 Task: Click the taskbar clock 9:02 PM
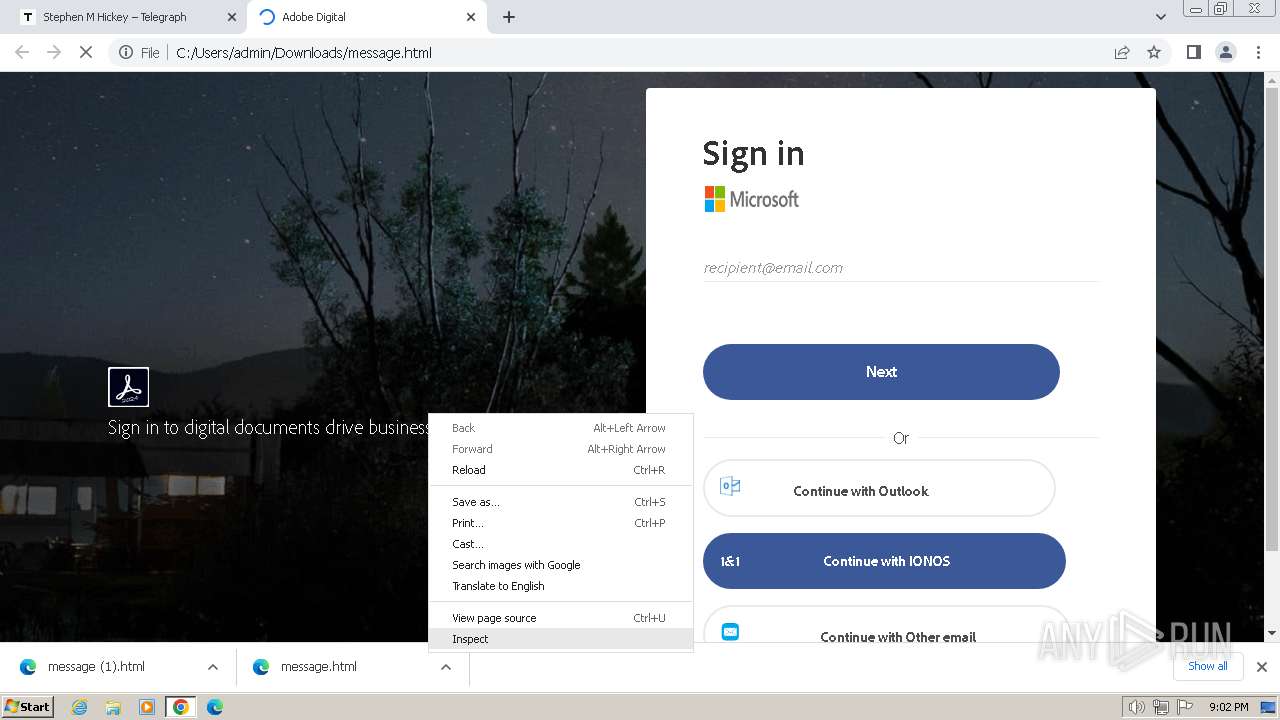pos(1228,707)
